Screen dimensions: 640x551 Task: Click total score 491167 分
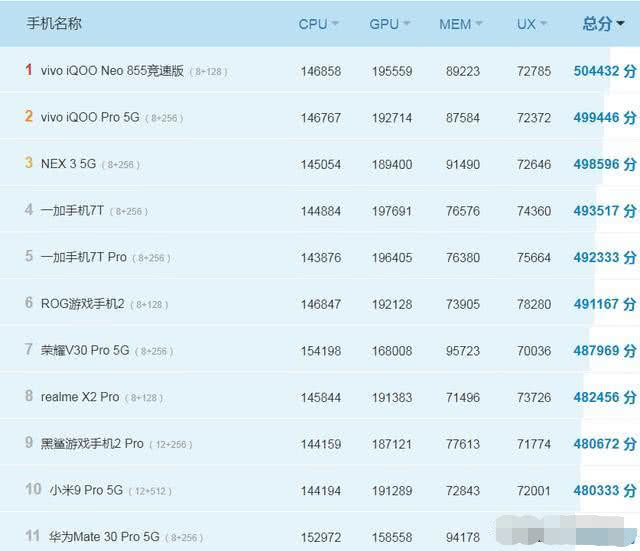[605, 304]
